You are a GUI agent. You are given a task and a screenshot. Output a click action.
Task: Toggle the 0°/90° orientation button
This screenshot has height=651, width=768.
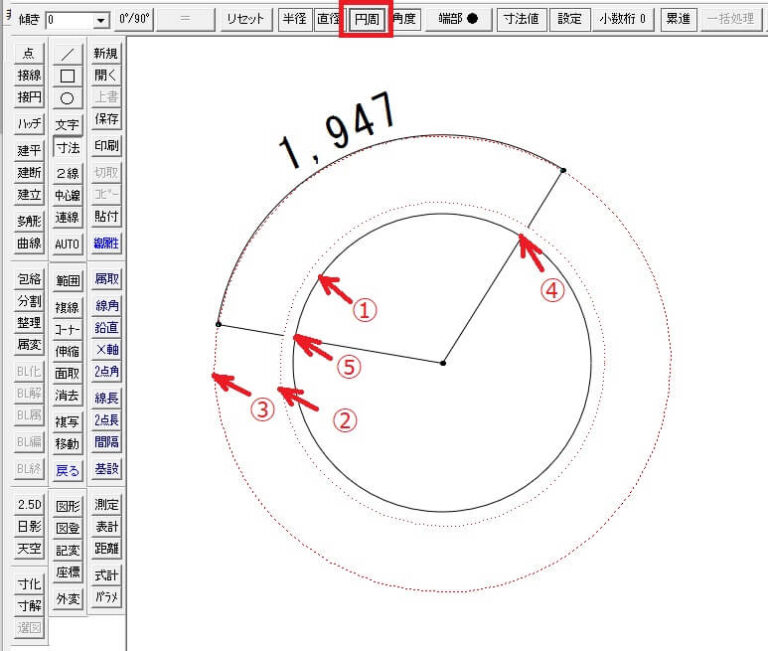132,19
